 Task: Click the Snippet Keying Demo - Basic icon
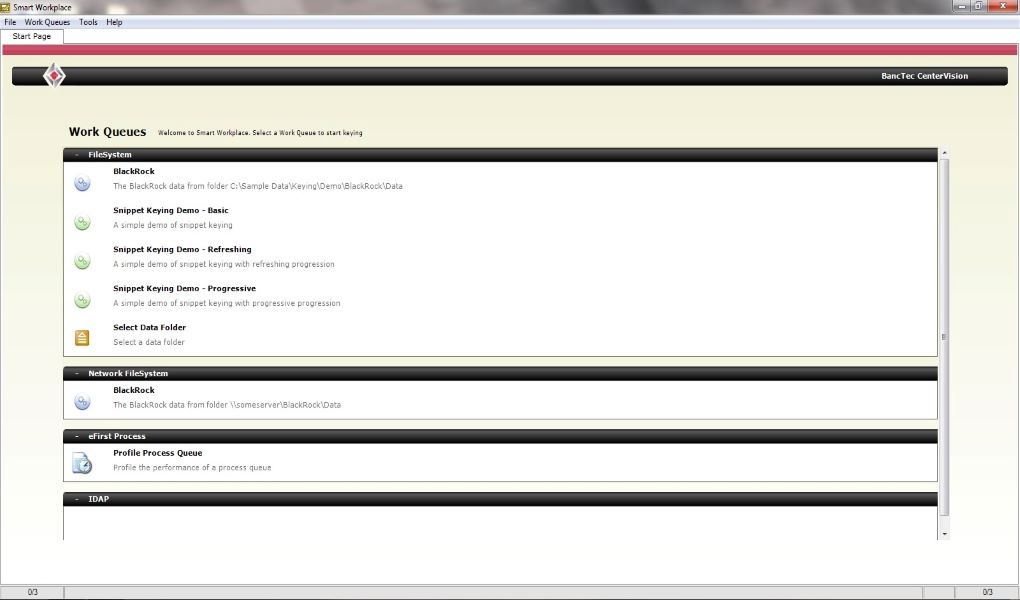(x=82, y=223)
